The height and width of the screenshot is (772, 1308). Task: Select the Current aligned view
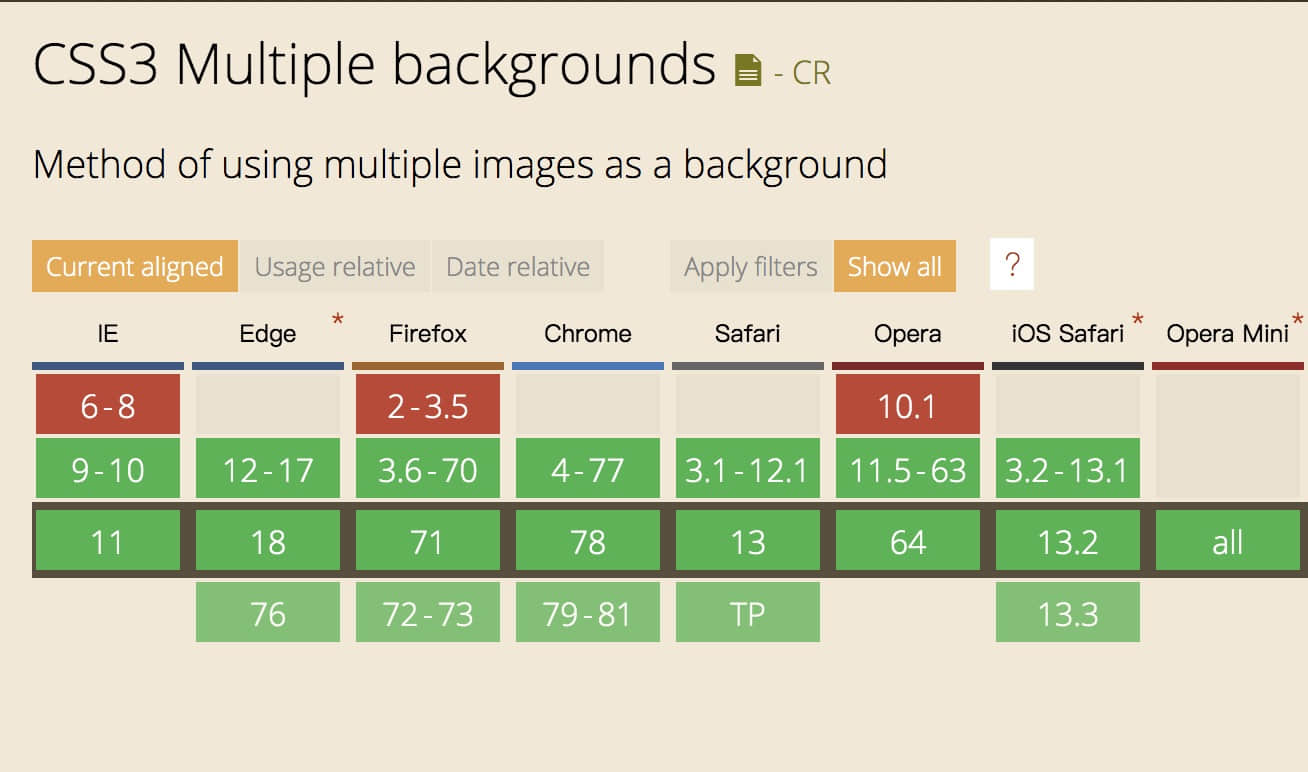[x=135, y=266]
